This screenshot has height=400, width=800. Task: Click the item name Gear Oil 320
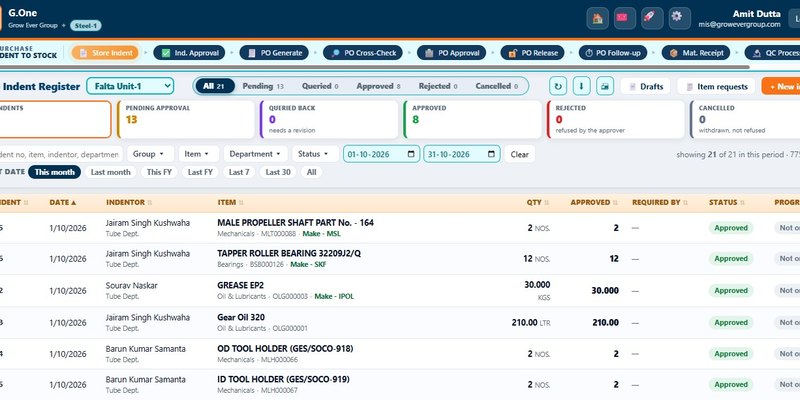(x=241, y=317)
